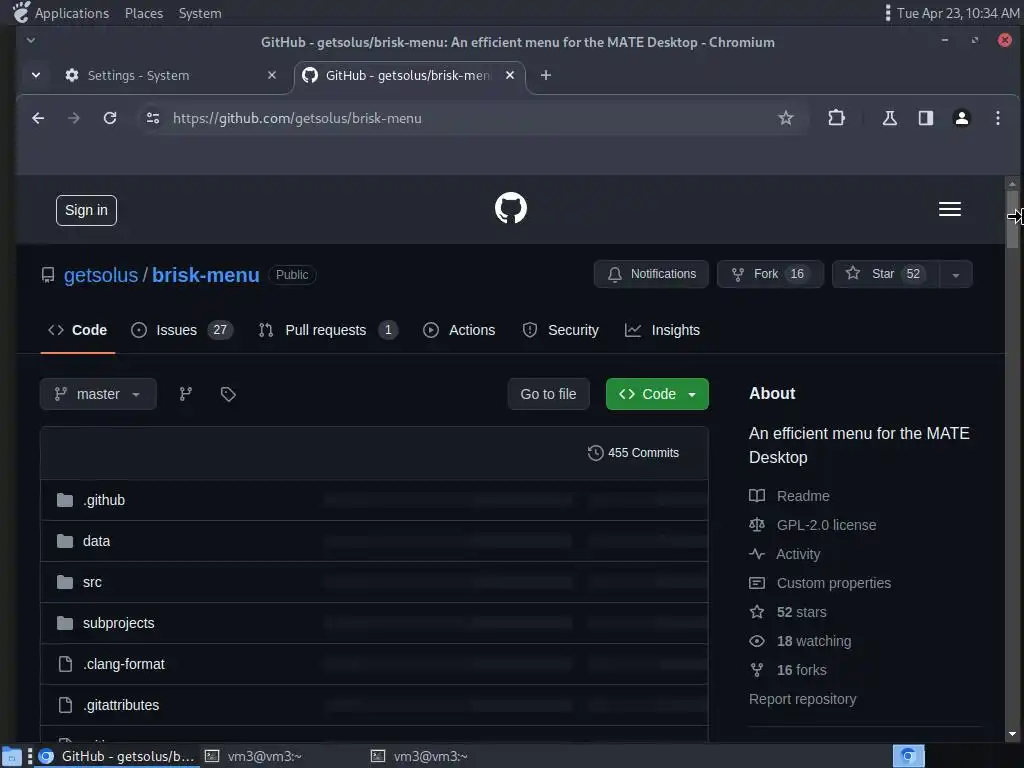Click the Sign in button

coord(86,210)
